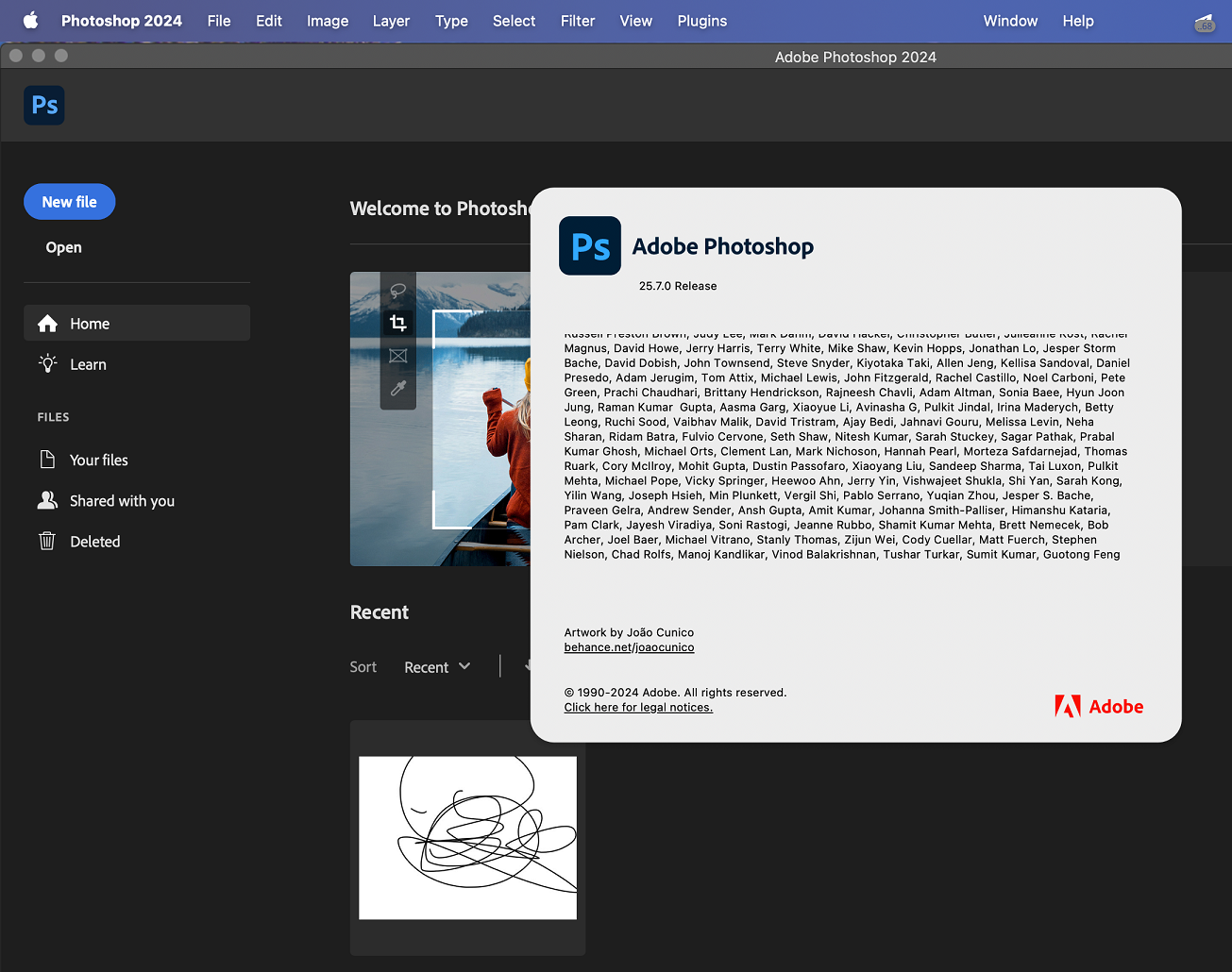This screenshot has width=1232, height=972.
Task: Select the lasso tool icon in the welcome image
Action: 398,292
